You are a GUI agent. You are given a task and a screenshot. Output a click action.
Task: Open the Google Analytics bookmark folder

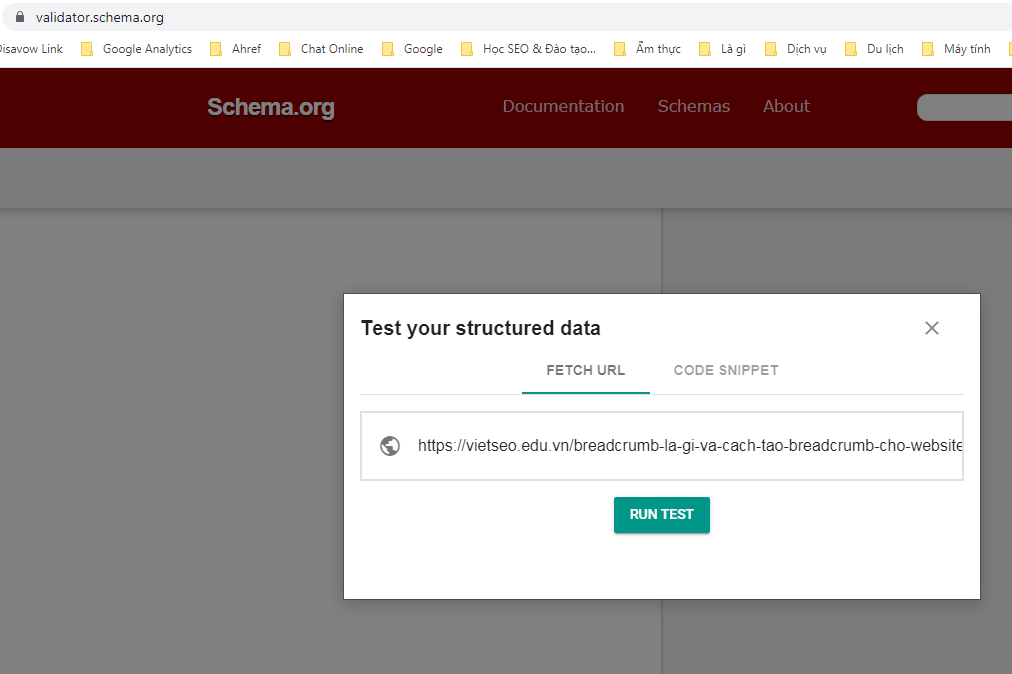click(147, 48)
